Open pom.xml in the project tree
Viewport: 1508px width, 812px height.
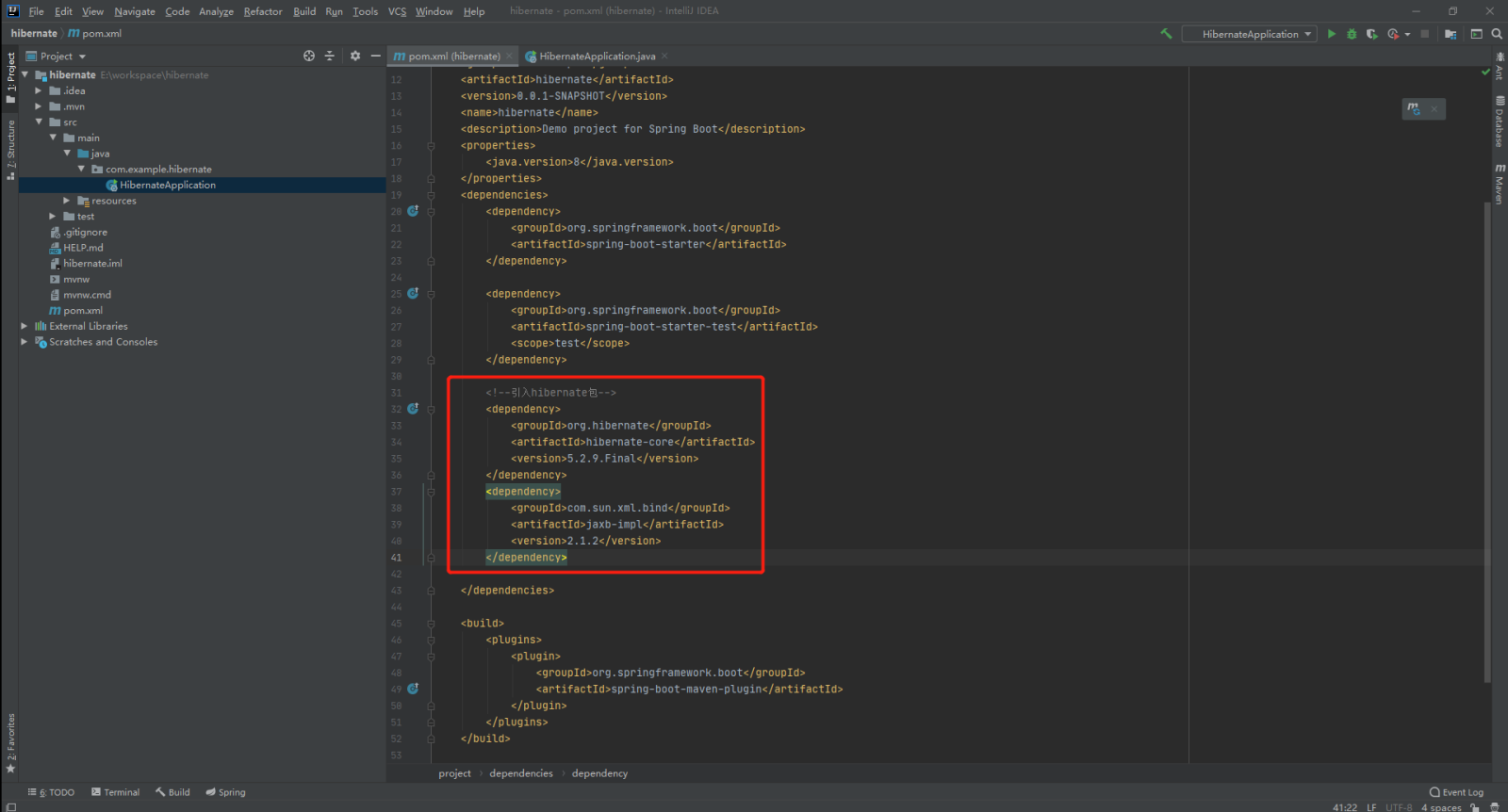pos(83,311)
